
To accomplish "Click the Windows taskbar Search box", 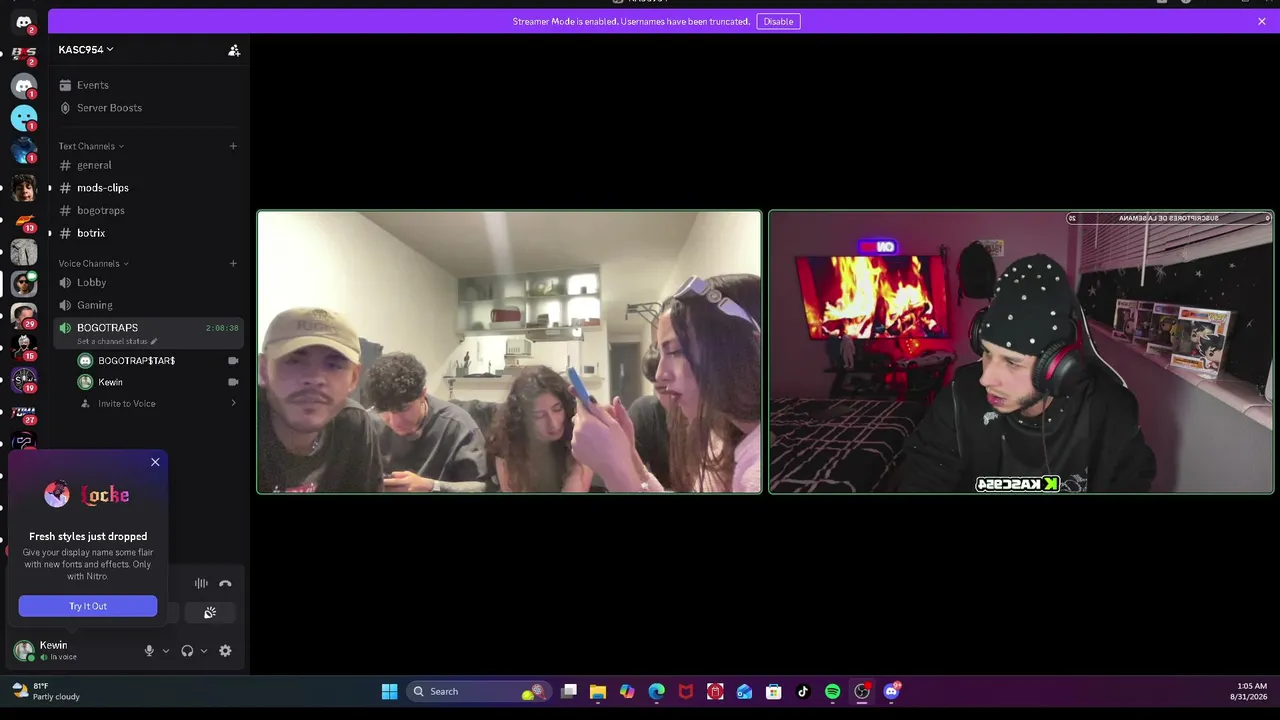I will tap(477, 691).
